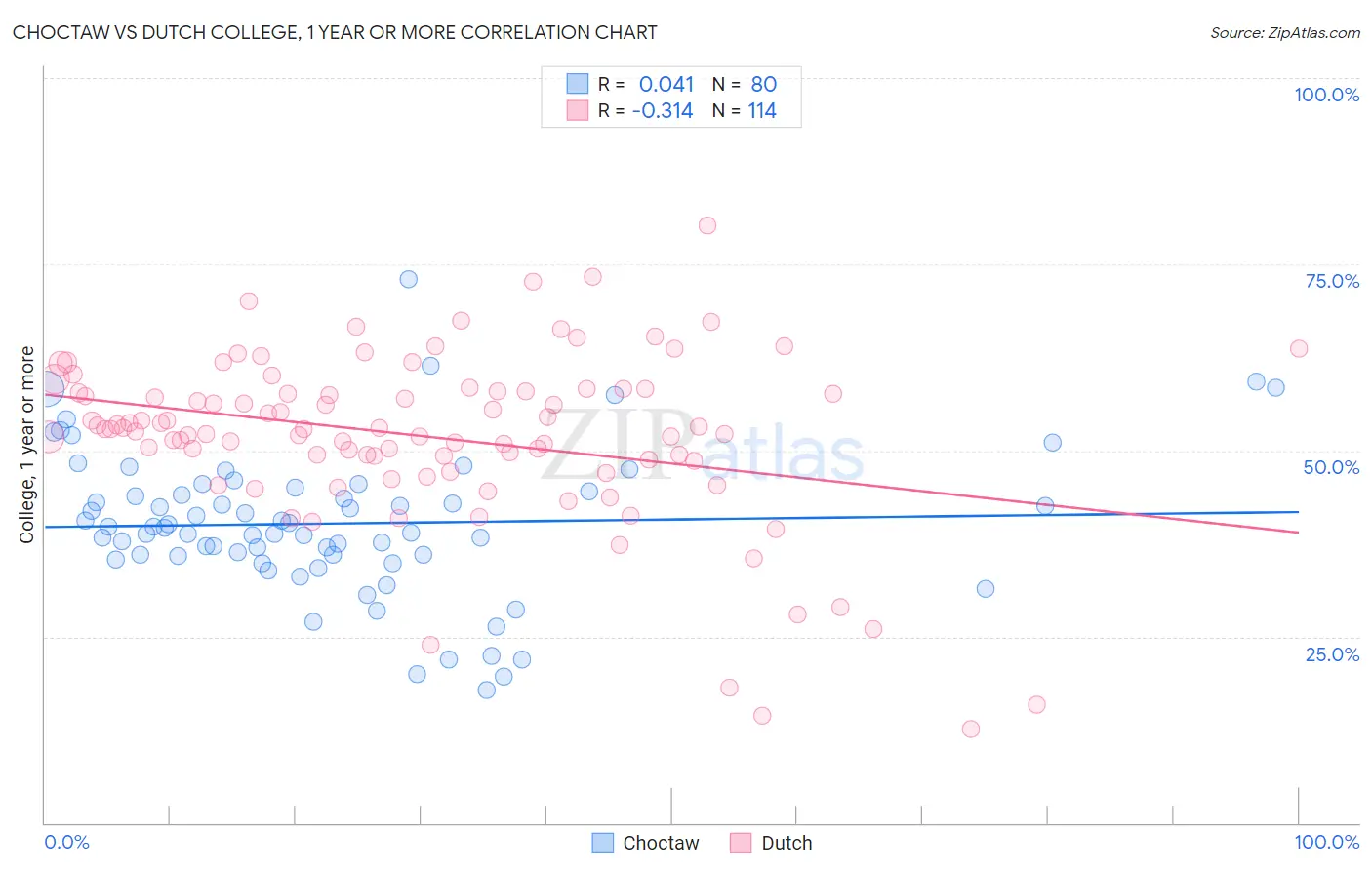Image resolution: width=1372 pixels, height=870 pixels.
Task: Click the Choctaw legend color swatch at bottom
Action: 603,843
